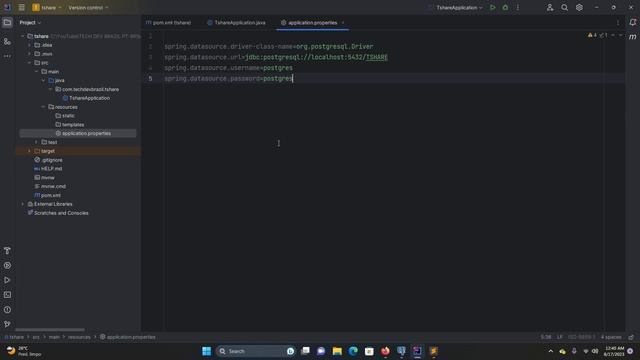The width and height of the screenshot is (640, 360).
Task: Close the application.properties tab
Action: pyautogui.click(x=343, y=23)
